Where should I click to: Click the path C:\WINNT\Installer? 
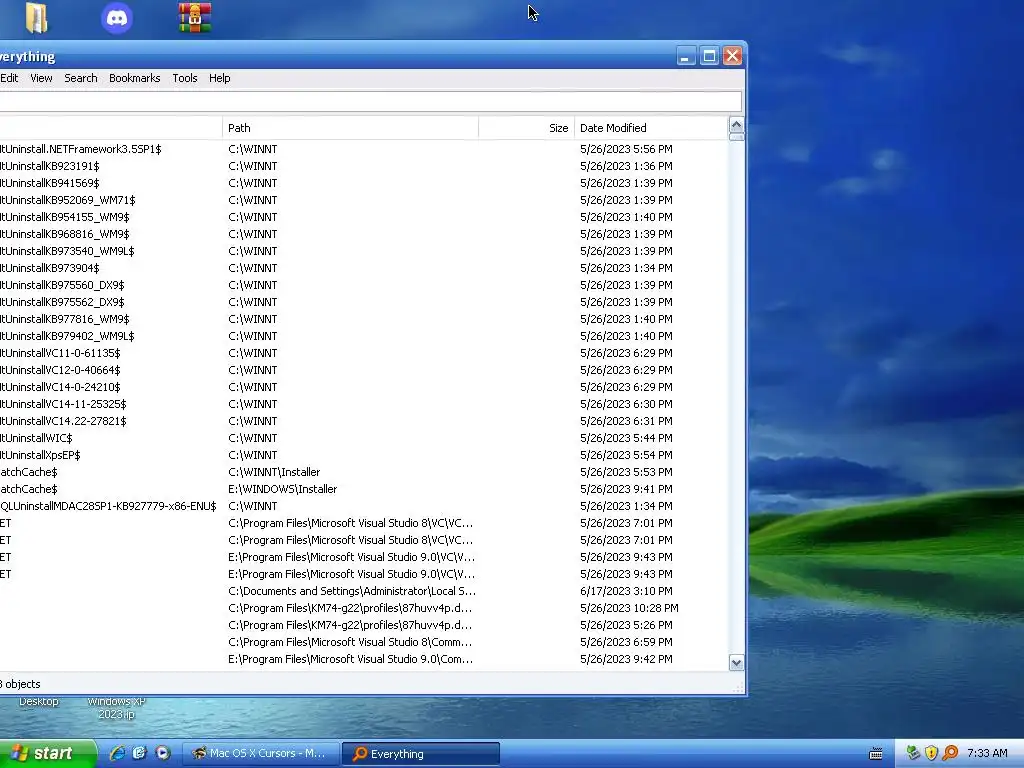[274, 472]
